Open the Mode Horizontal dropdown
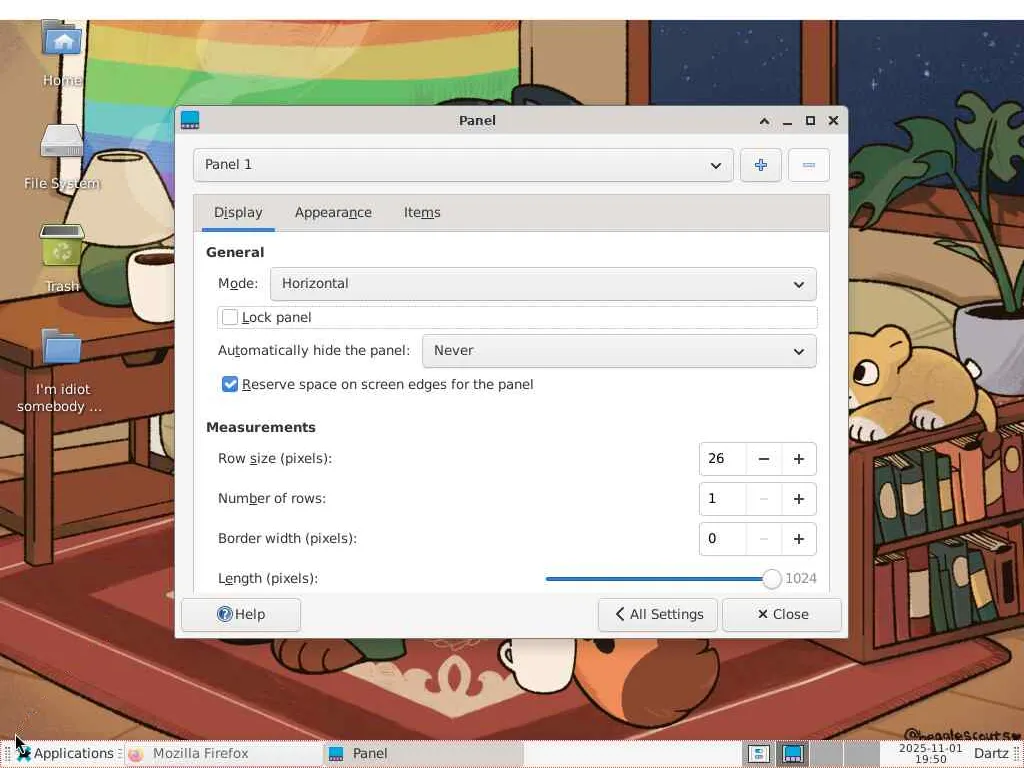This screenshot has height=768, width=1024. (x=543, y=284)
